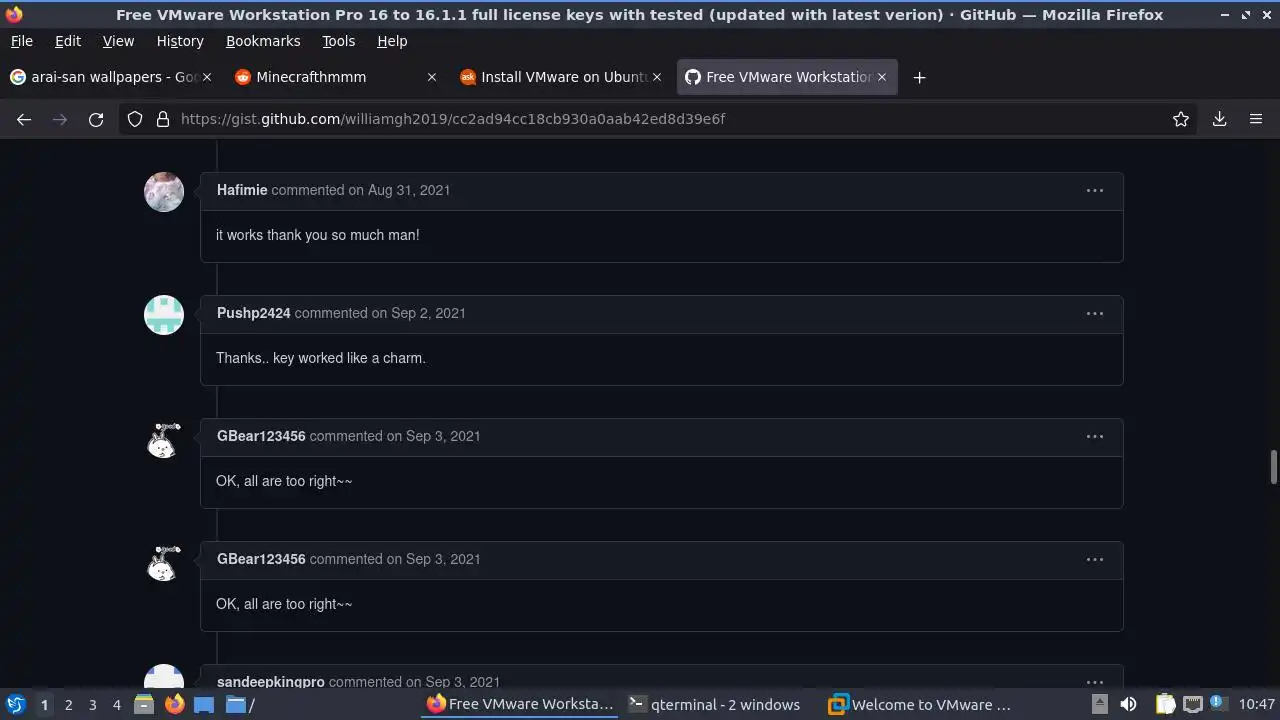The height and width of the screenshot is (720, 1280).
Task: Switch to virtual desktop 2
Action: pyautogui.click(x=68, y=704)
